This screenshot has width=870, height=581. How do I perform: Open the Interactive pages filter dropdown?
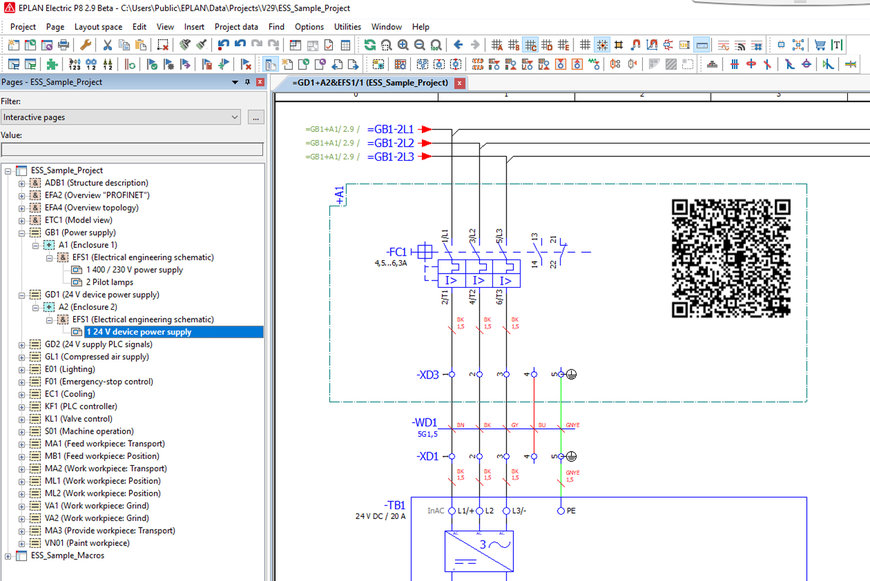pyautogui.click(x=235, y=117)
